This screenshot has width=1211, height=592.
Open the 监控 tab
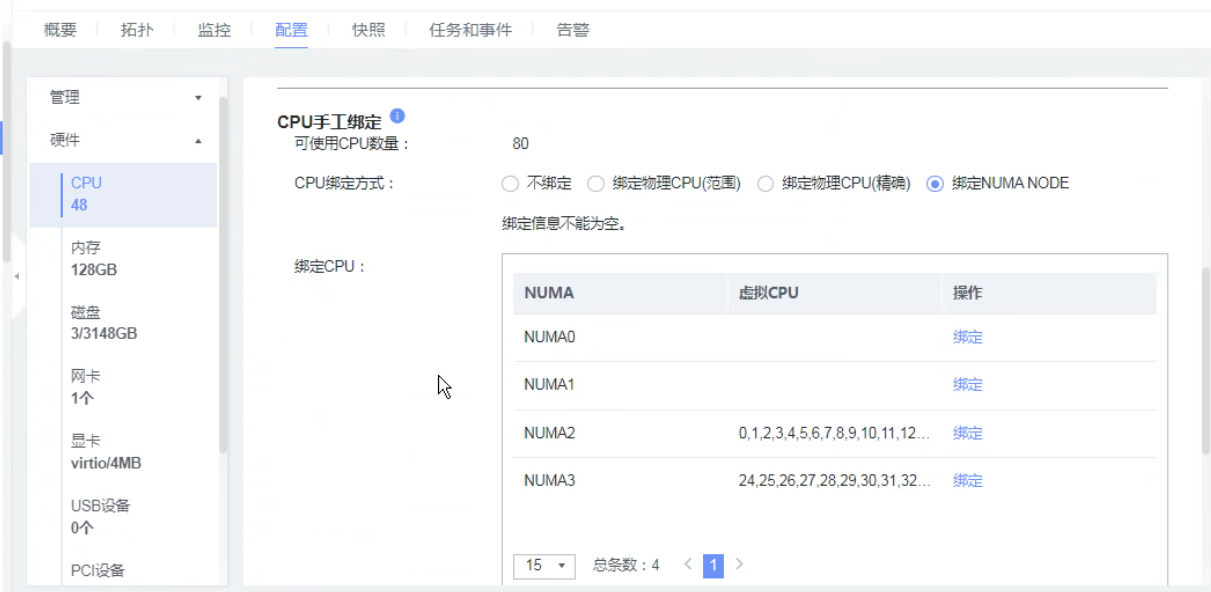click(x=214, y=30)
